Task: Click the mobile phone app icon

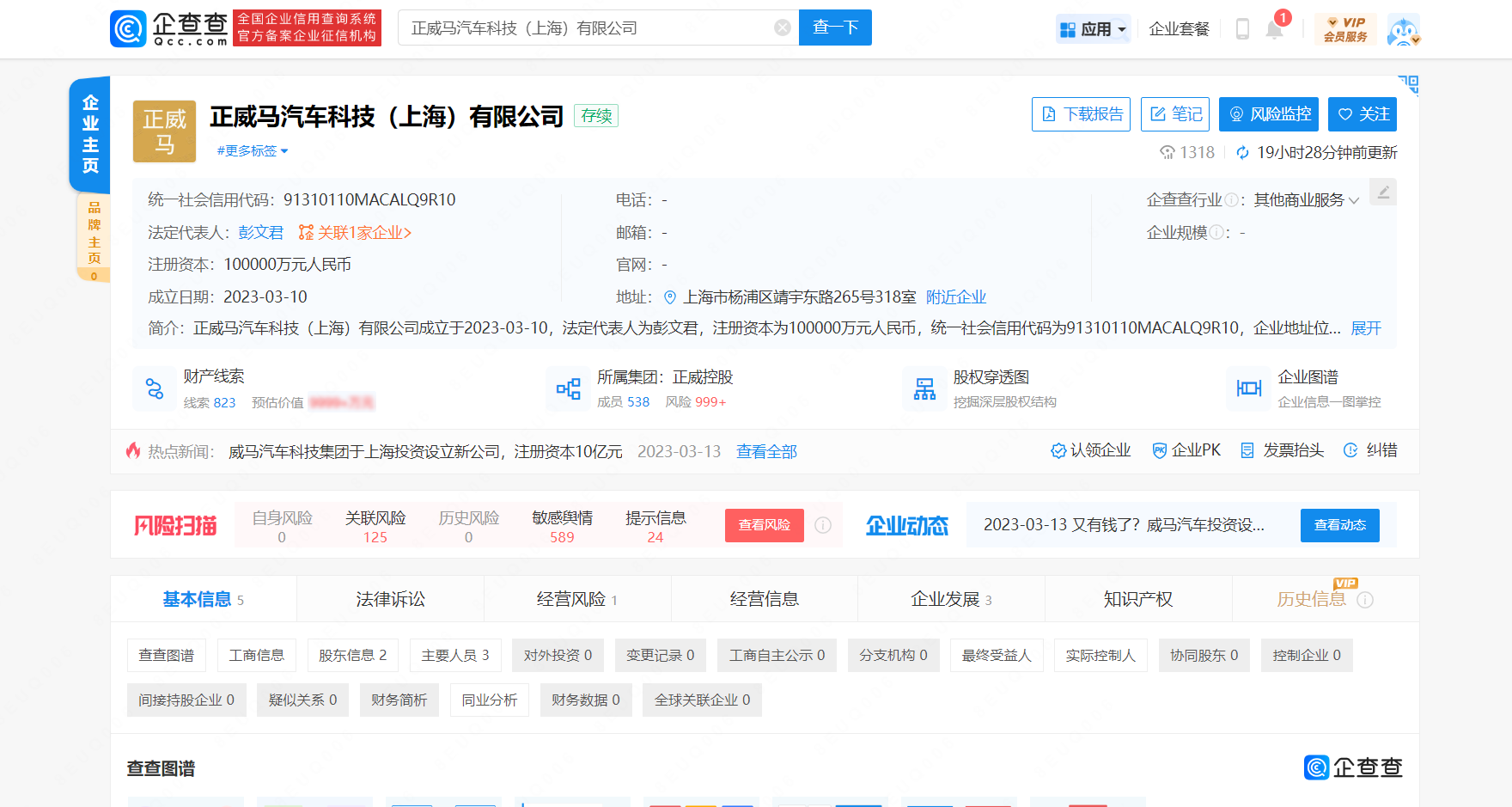Action: [1242, 29]
